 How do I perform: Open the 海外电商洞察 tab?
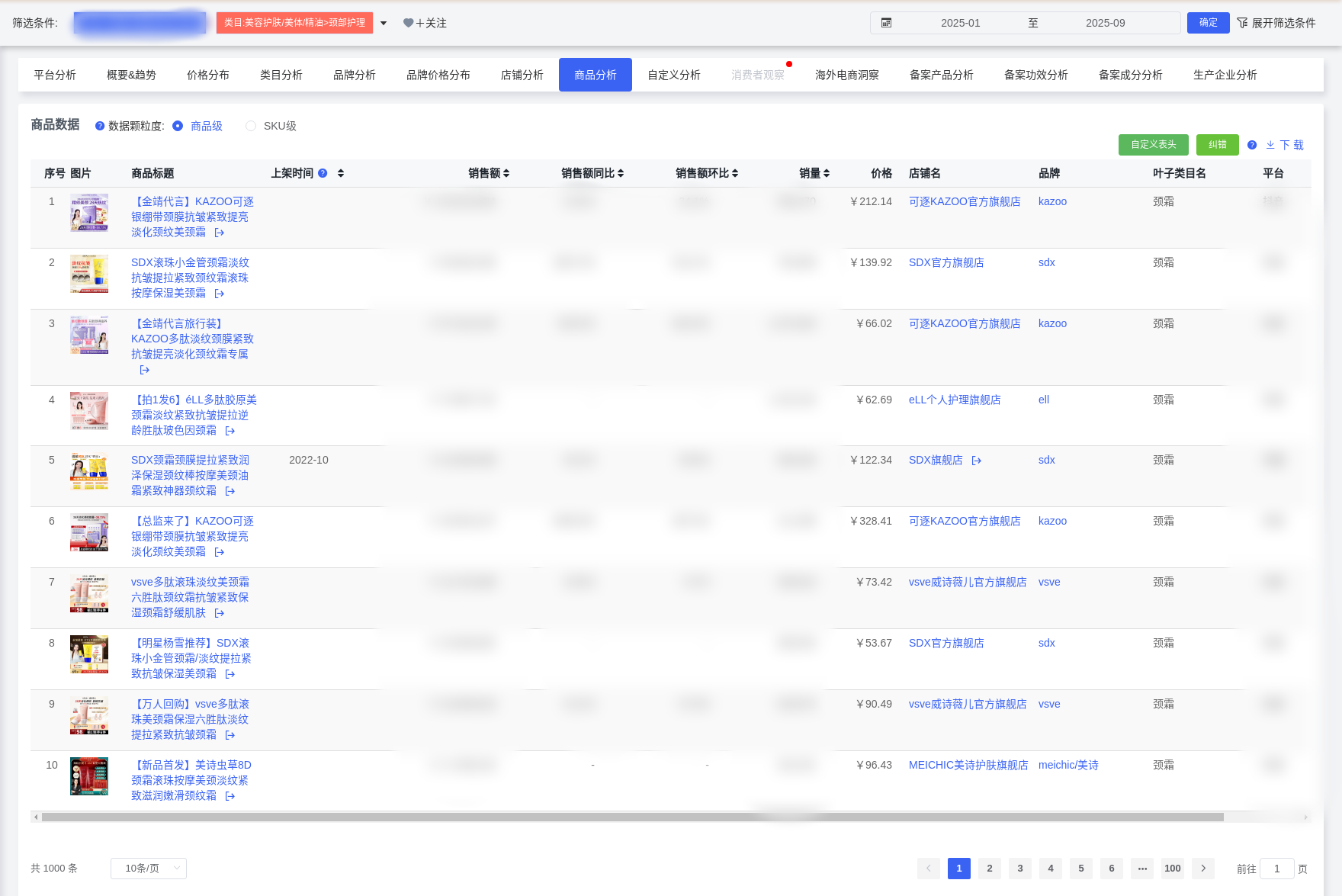click(x=846, y=75)
